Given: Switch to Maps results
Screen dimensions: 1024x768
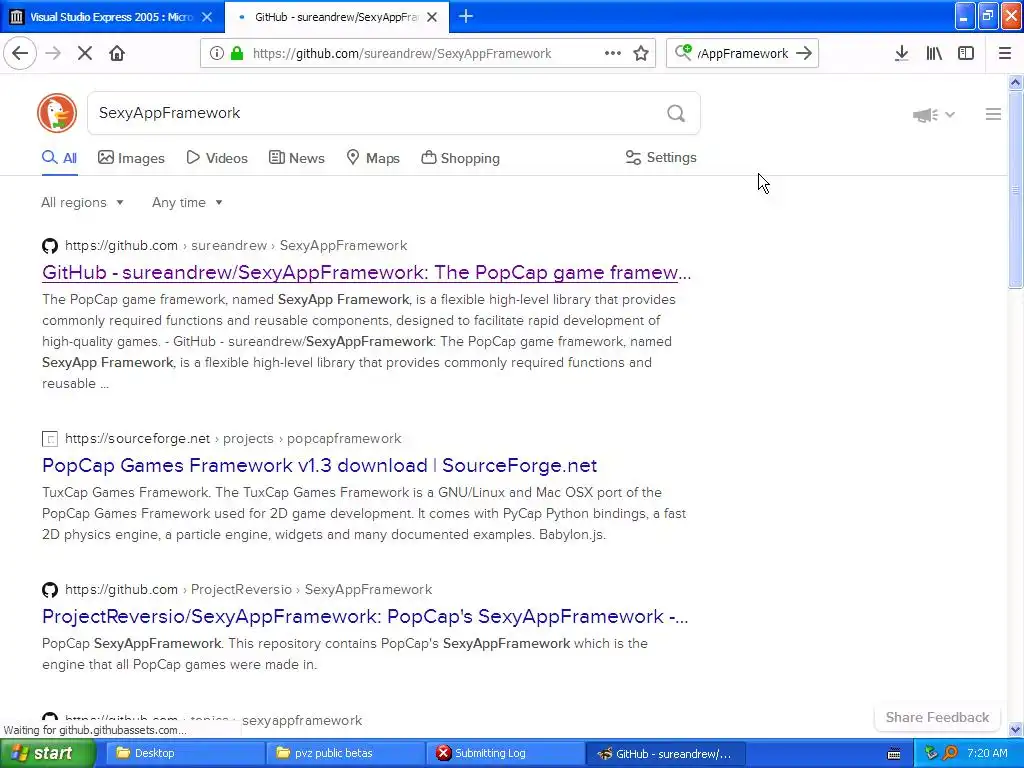Looking at the screenshot, I should point(373,158).
